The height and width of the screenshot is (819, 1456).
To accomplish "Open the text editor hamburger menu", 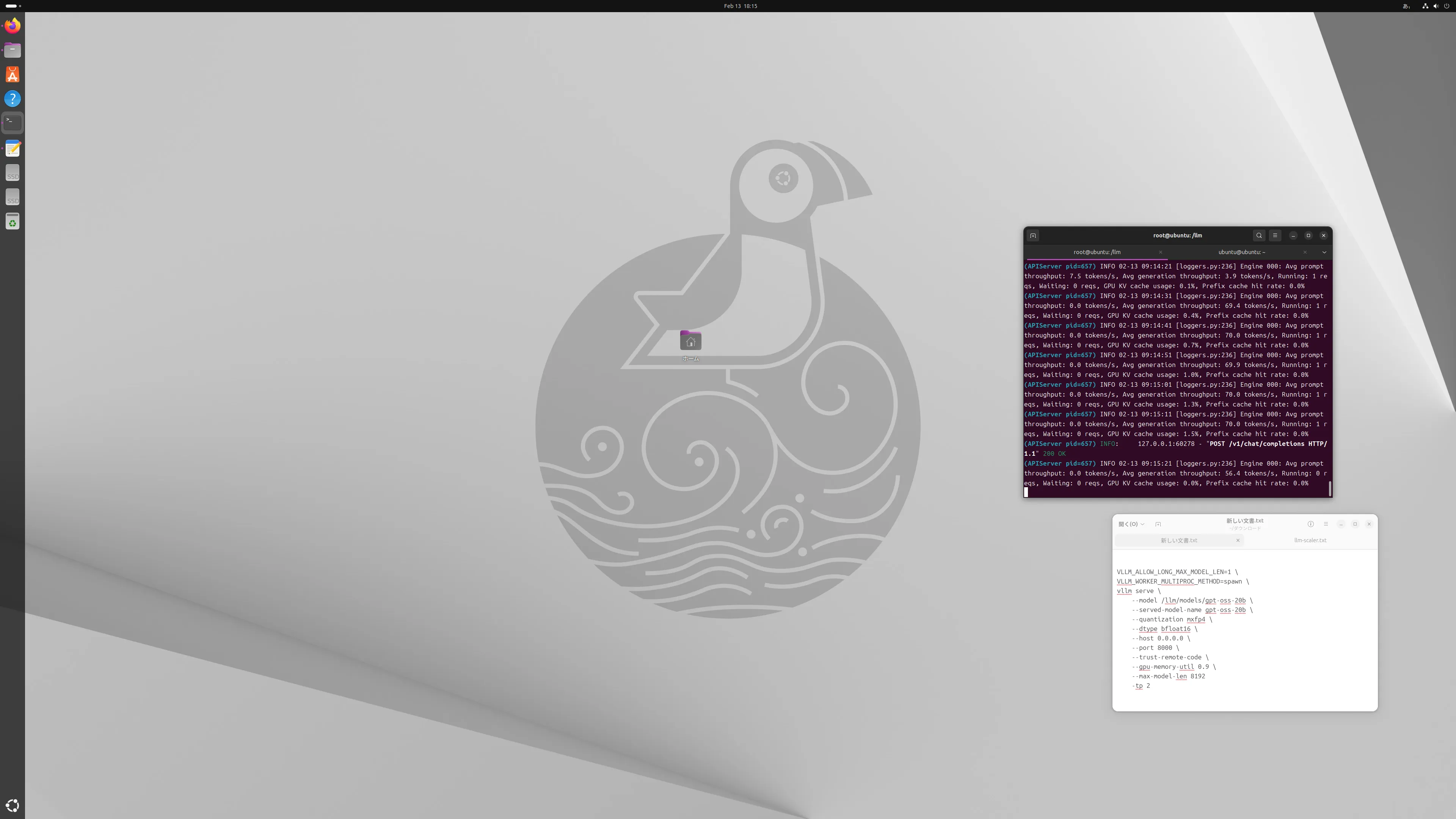I will tap(1326, 524).
